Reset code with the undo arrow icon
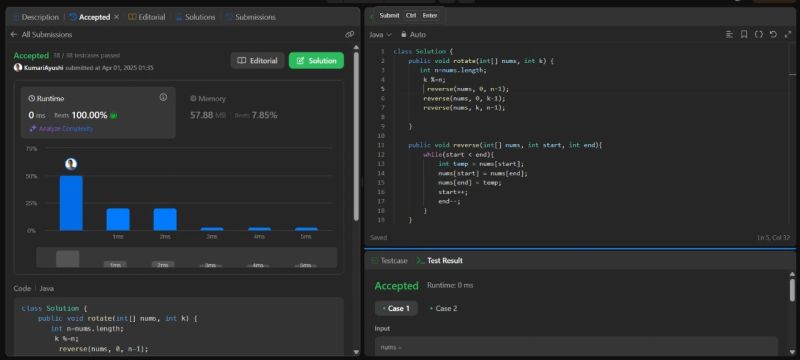 (x=773, y=34)
